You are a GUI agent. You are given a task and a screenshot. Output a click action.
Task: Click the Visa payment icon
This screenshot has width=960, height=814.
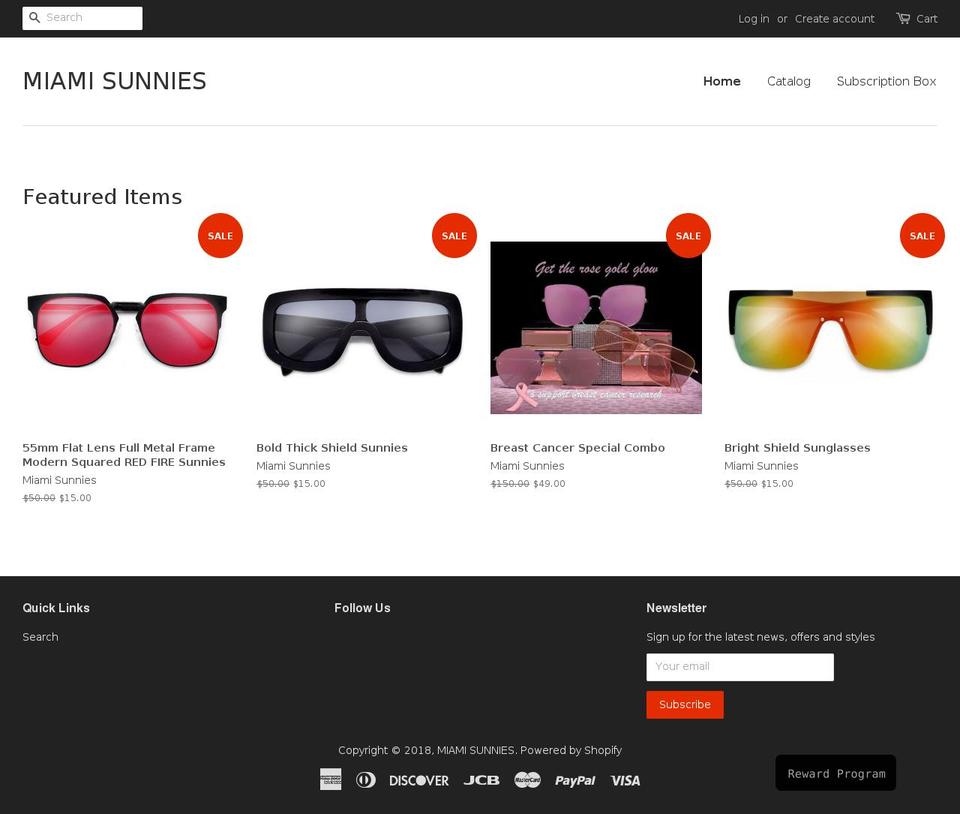click(625, 780)
